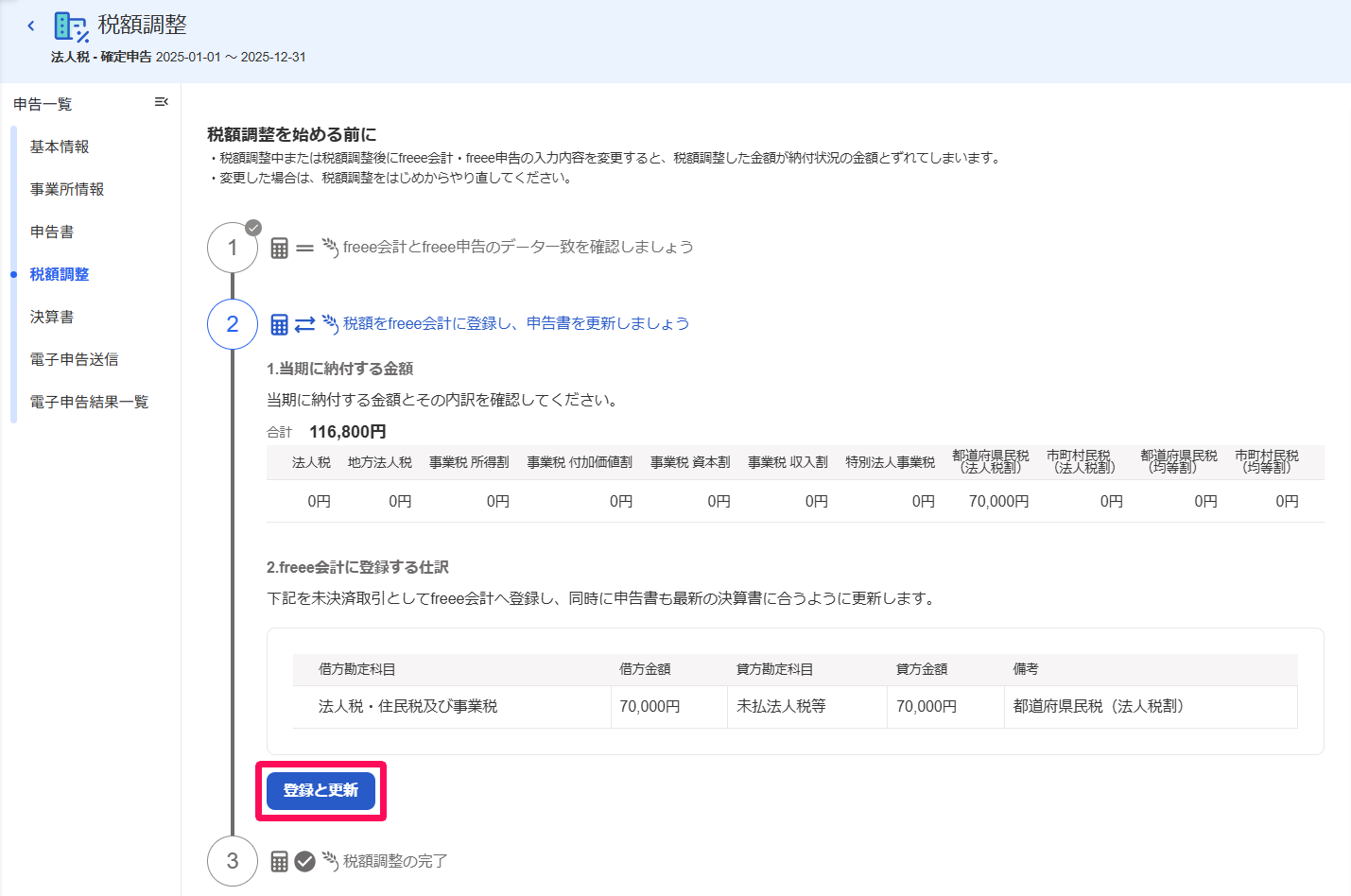Open 申告書 in the sidebar
The width and height of the screenshot is (1351, 896).
52,232
